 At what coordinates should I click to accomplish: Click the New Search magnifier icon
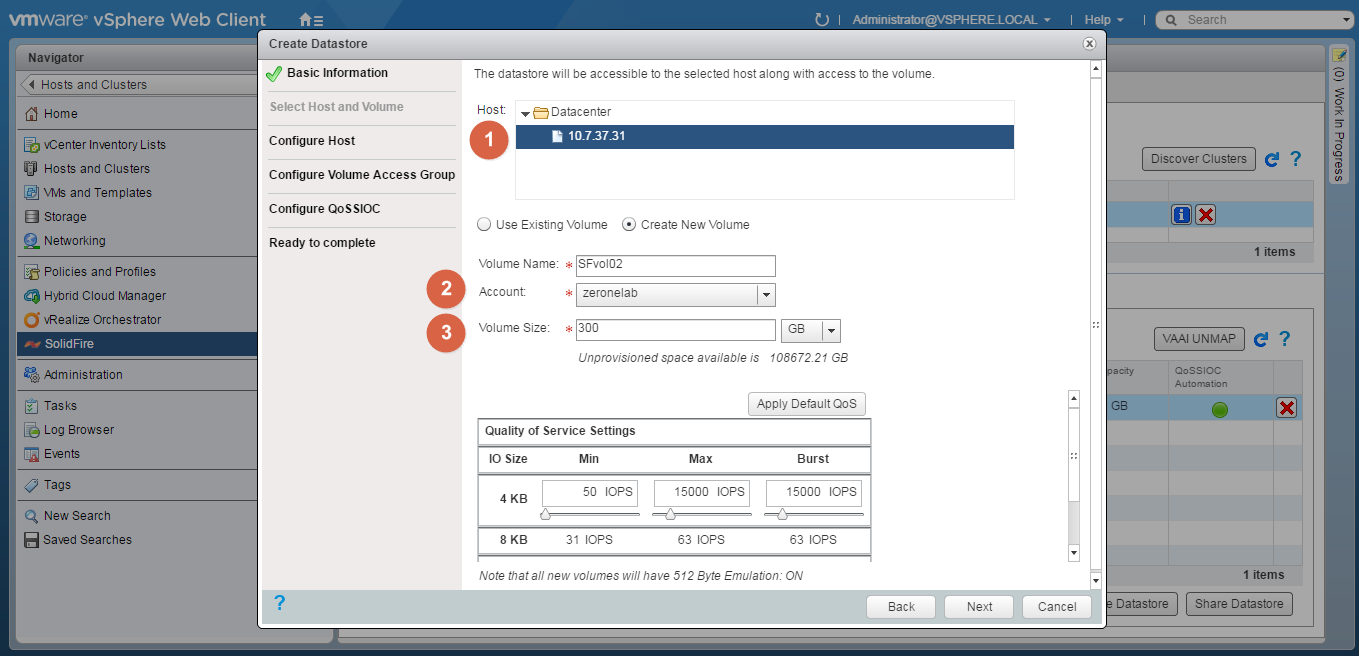click(31, 516)
